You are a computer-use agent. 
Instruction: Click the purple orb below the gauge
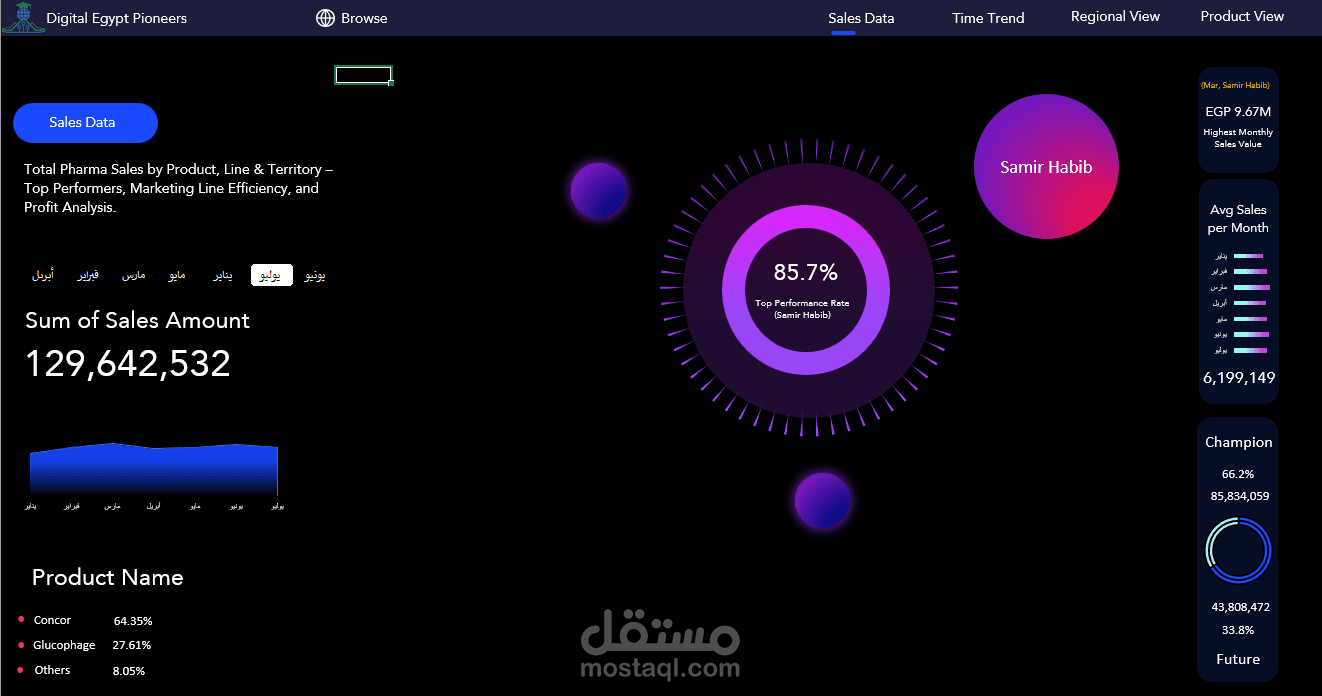tap(822, 501)
